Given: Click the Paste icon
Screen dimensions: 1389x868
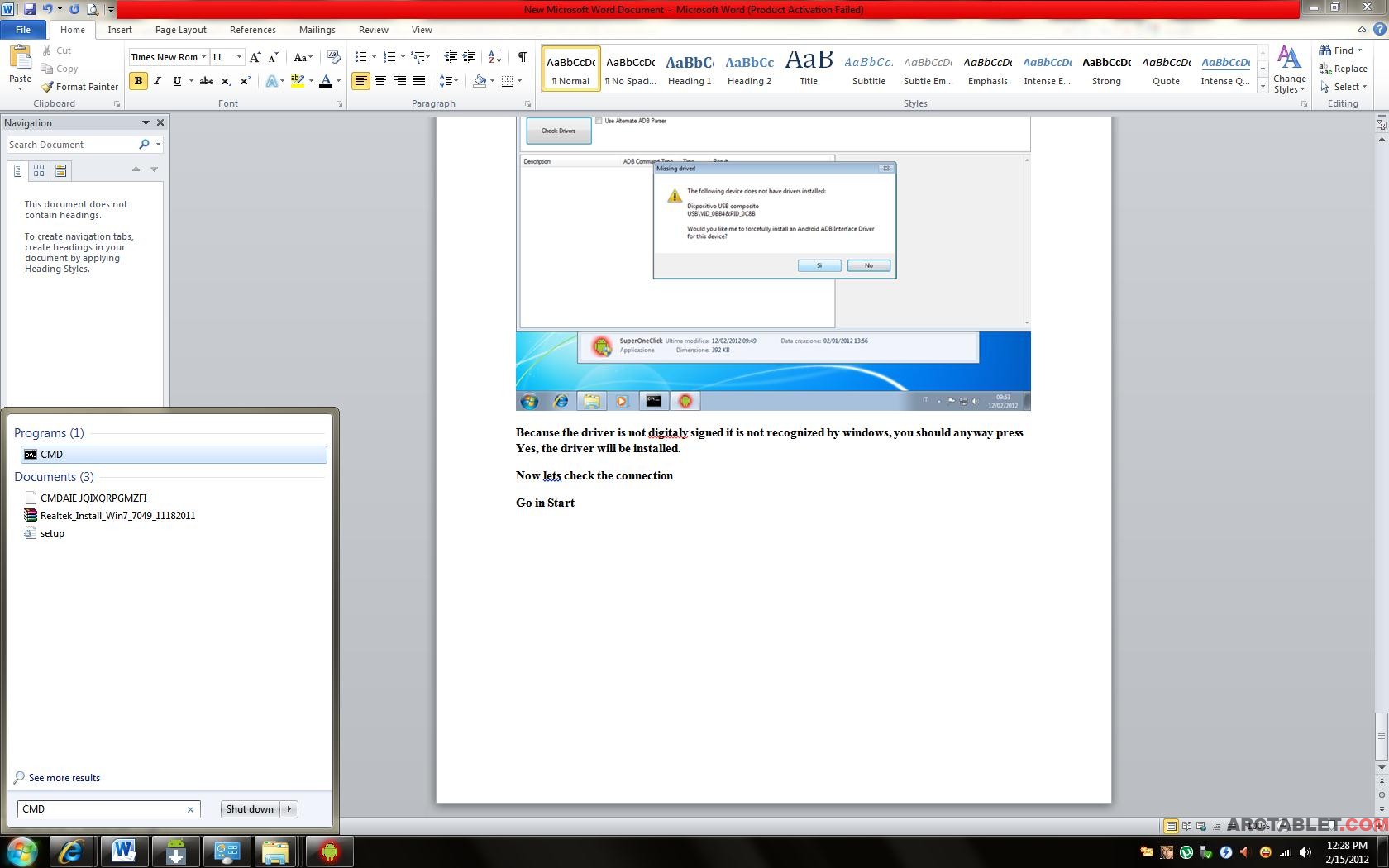Looking at the screenshot, I should [20, 58].
